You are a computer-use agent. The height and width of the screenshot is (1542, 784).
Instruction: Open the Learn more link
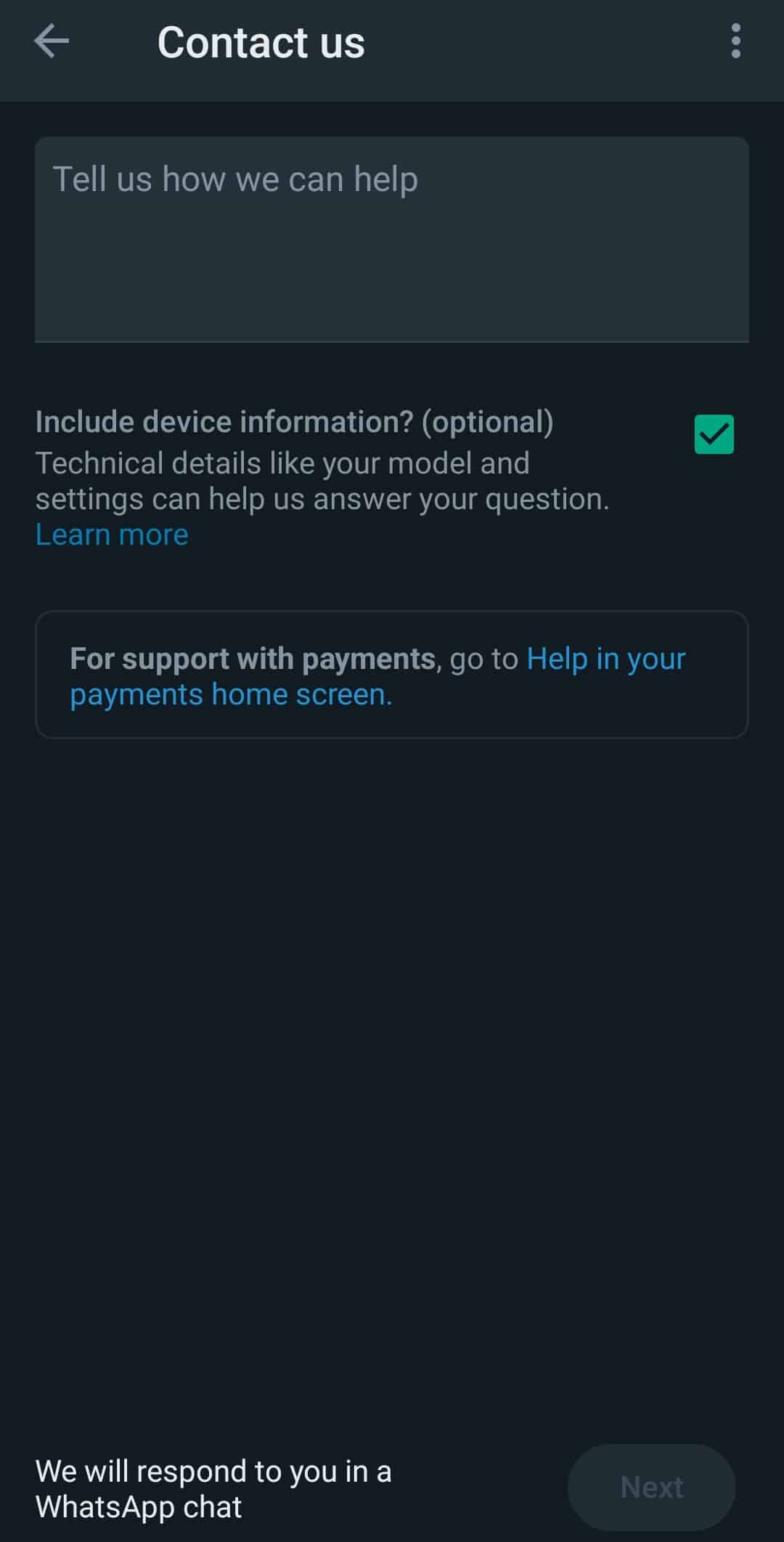coord(112,535)
